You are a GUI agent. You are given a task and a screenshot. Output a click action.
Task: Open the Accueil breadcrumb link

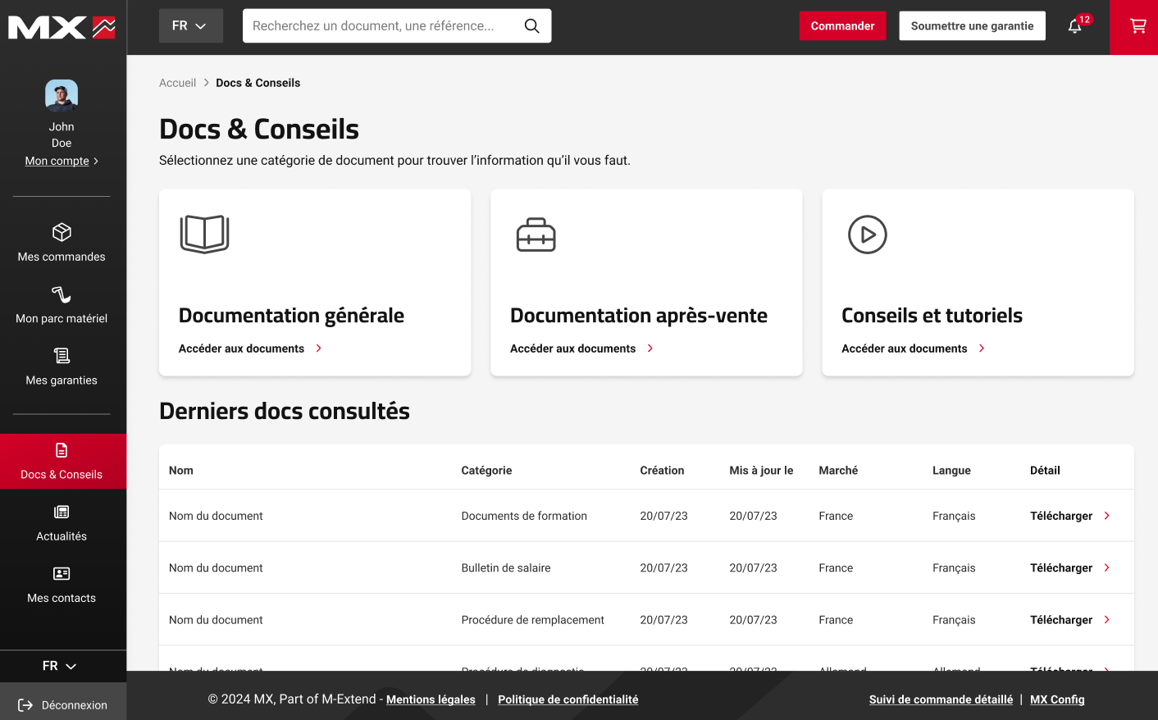point(177,82)
